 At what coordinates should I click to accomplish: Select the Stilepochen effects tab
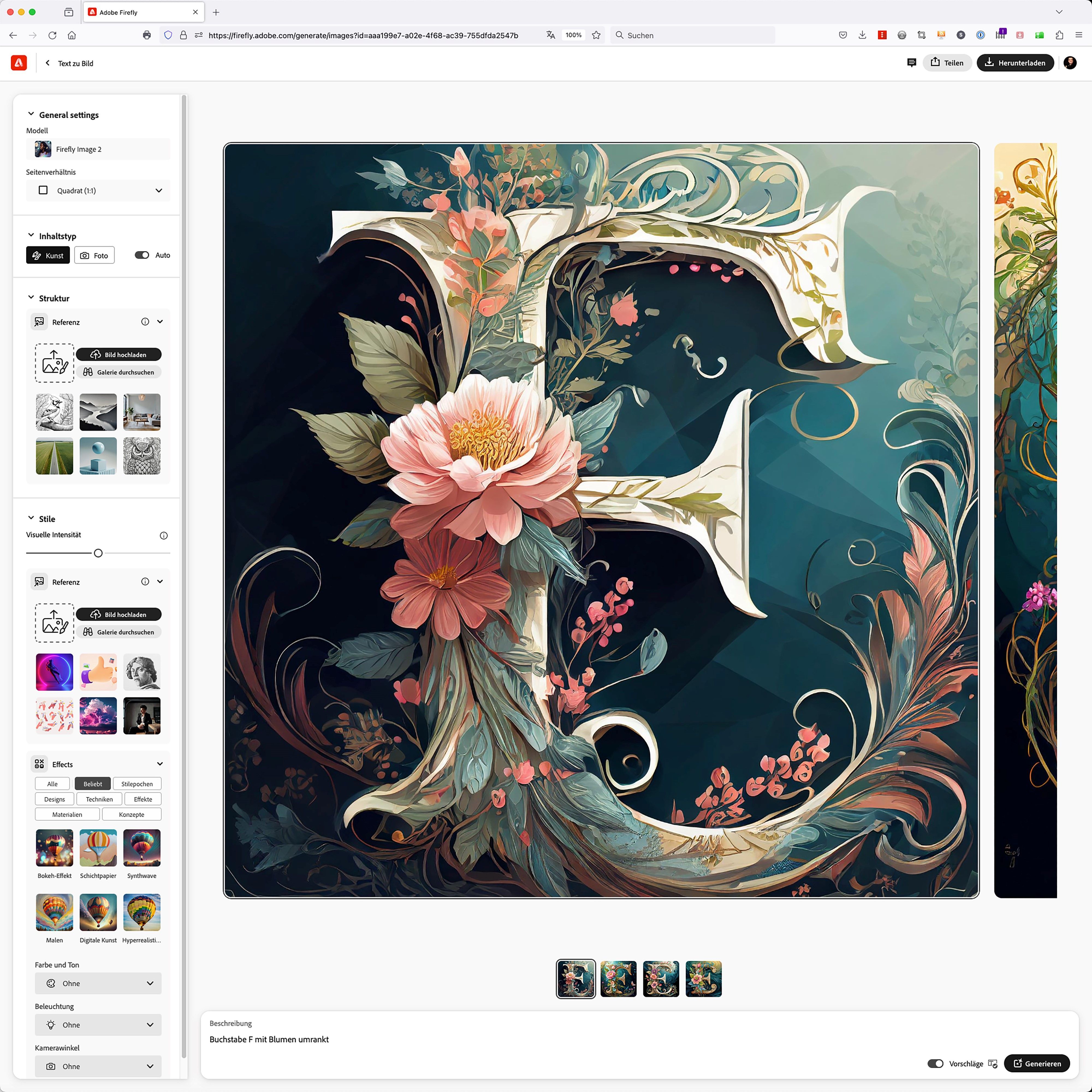point(137,784)
